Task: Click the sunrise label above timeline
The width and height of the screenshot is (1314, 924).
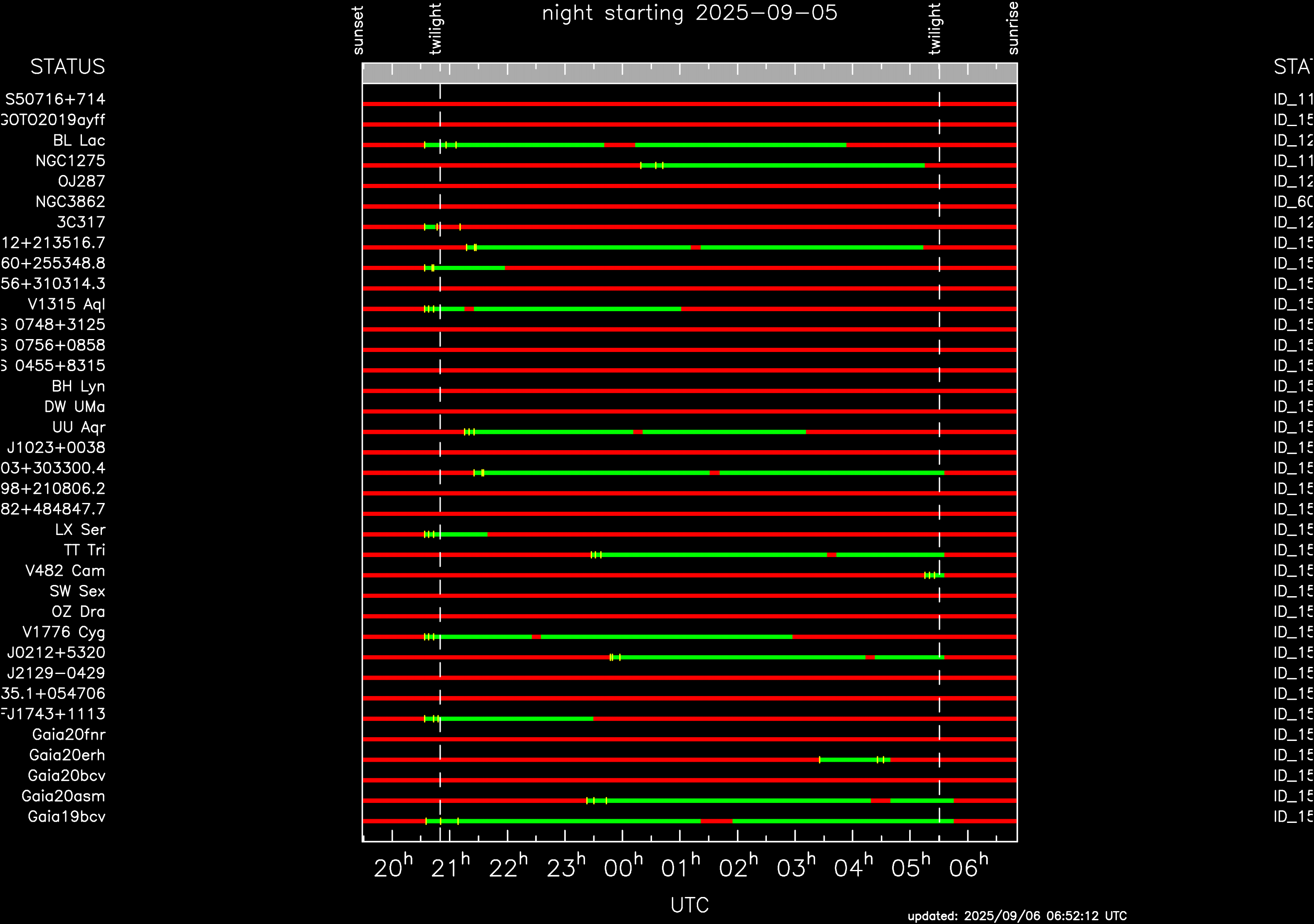Action: pos(1013,27)
